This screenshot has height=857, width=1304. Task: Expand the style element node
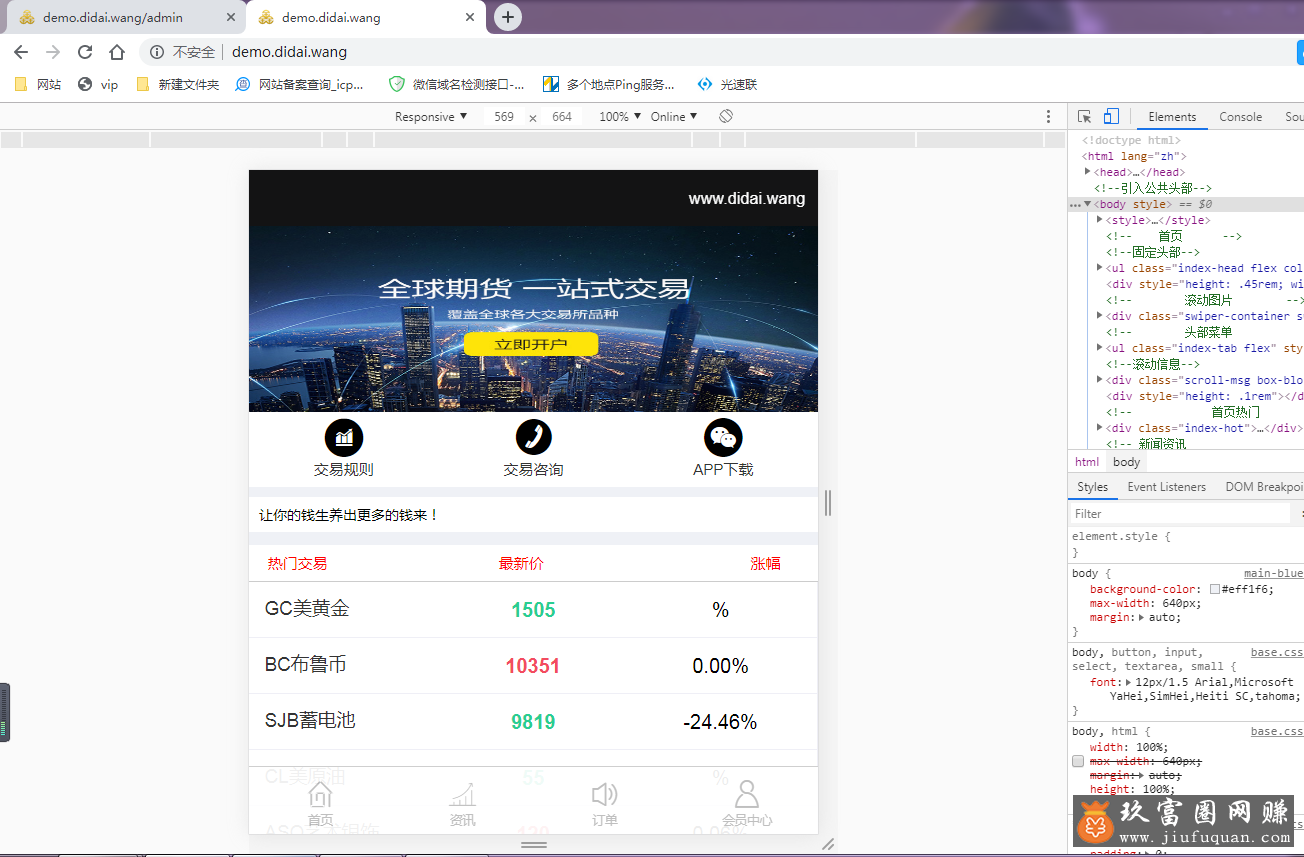[x=1100, y=220]
